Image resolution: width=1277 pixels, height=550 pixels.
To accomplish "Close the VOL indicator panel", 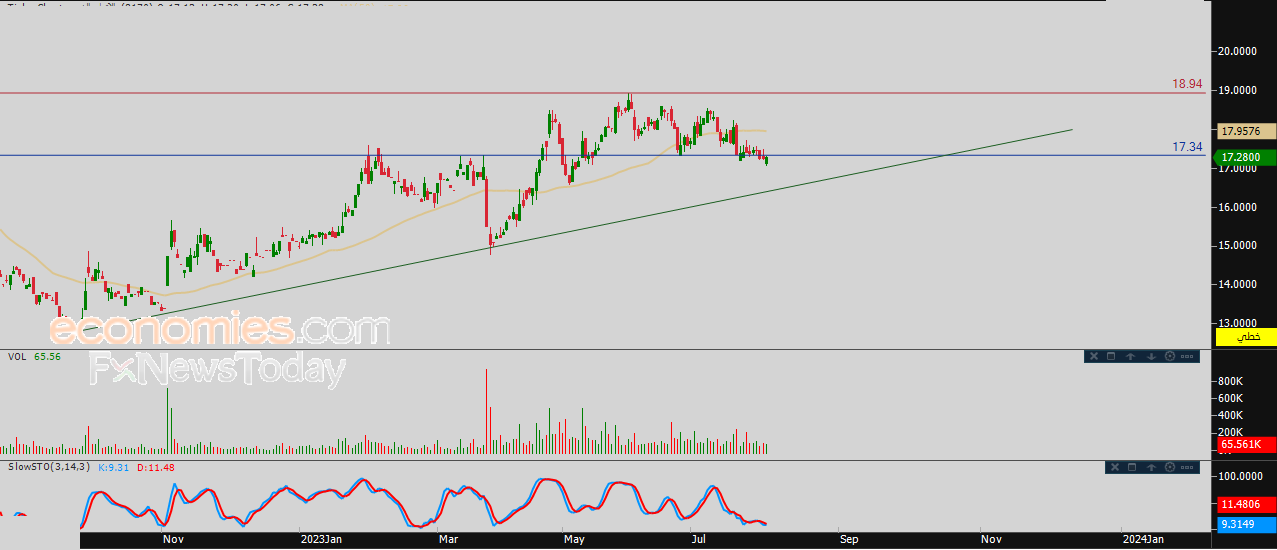I will tap(1094, 356).
